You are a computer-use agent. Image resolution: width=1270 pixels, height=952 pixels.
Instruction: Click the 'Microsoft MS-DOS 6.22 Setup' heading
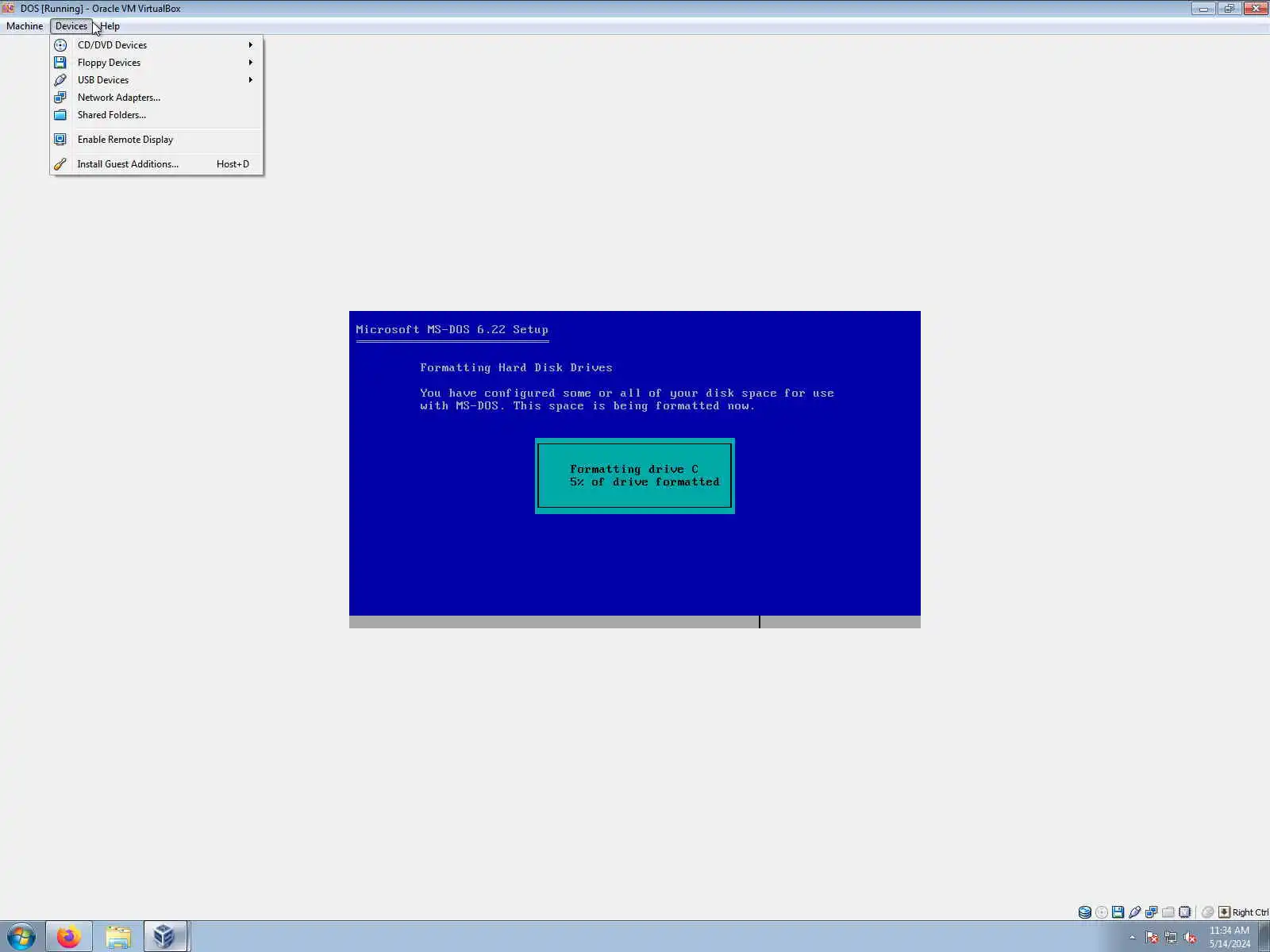click(452, 330)
